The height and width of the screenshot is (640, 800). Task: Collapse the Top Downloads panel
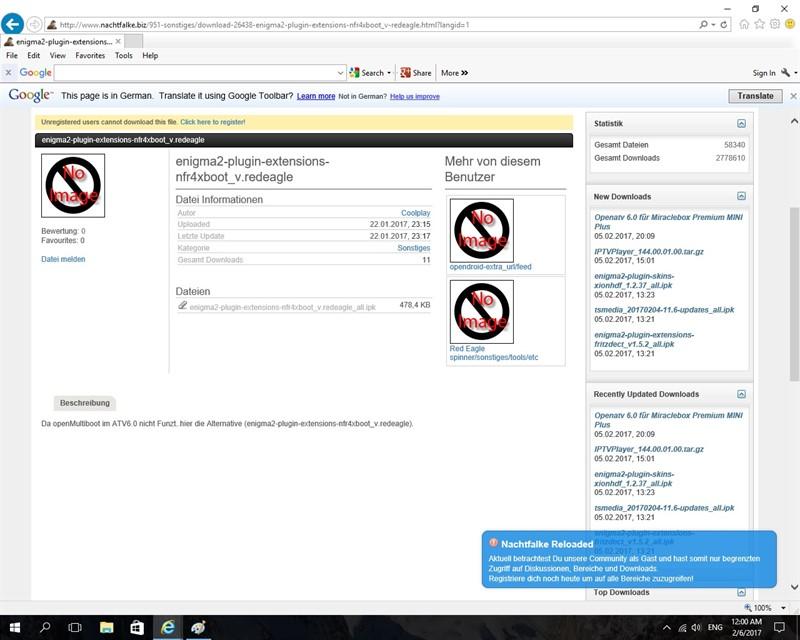(x=741, y=593)
